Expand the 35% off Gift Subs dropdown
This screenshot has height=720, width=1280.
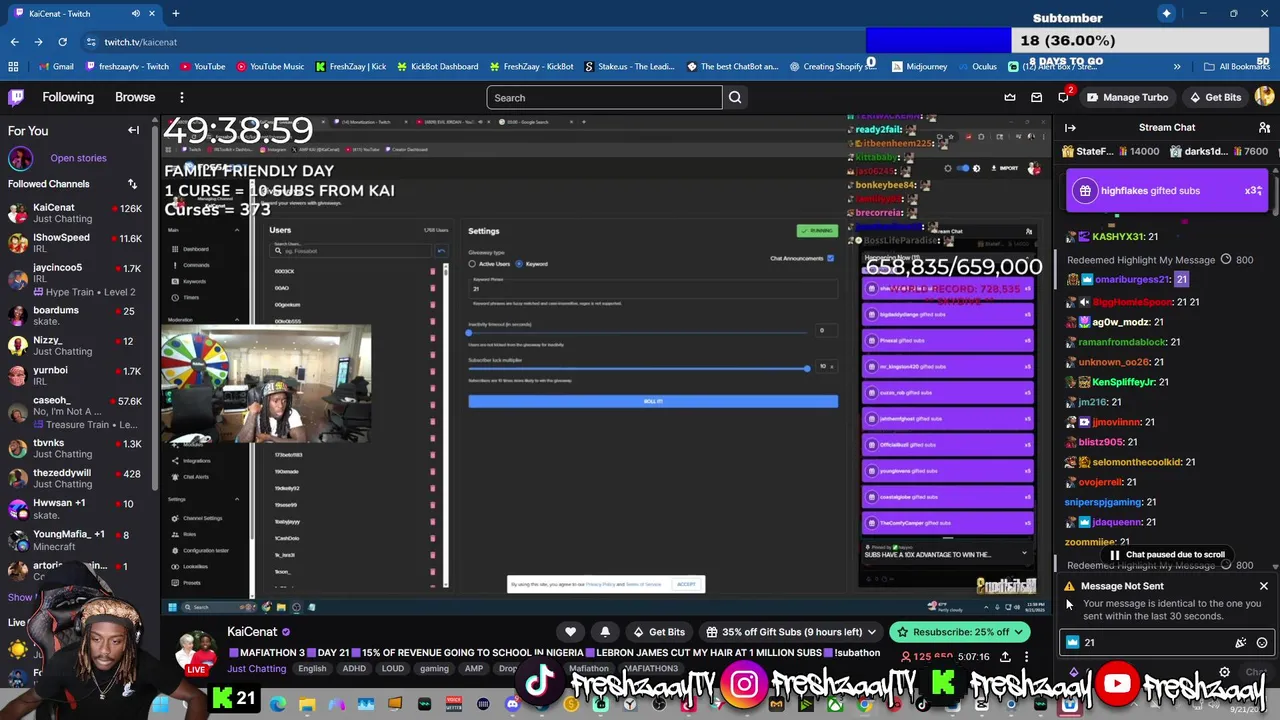coord(872,632)
